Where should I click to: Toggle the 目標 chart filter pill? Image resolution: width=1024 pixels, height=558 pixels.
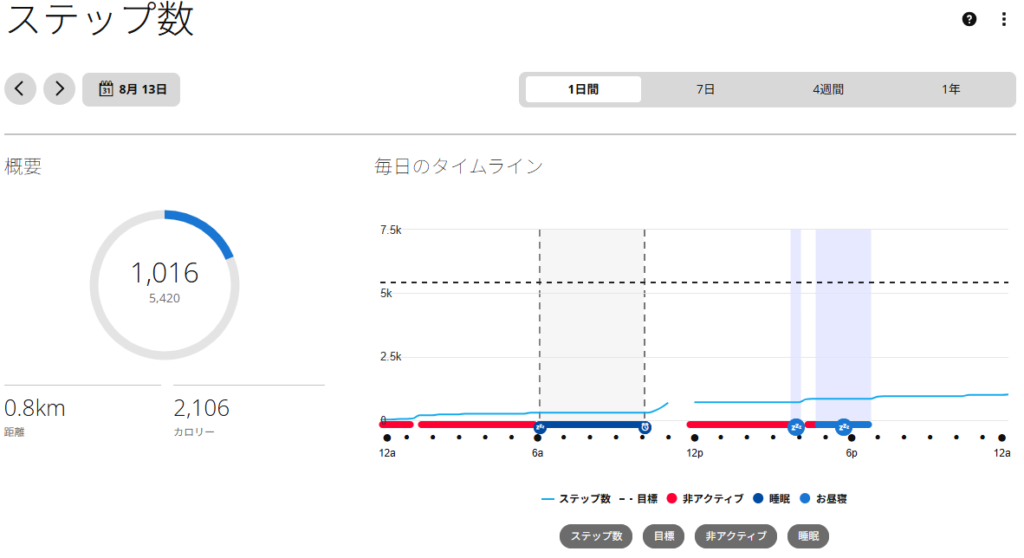click(x=664, y=536)
